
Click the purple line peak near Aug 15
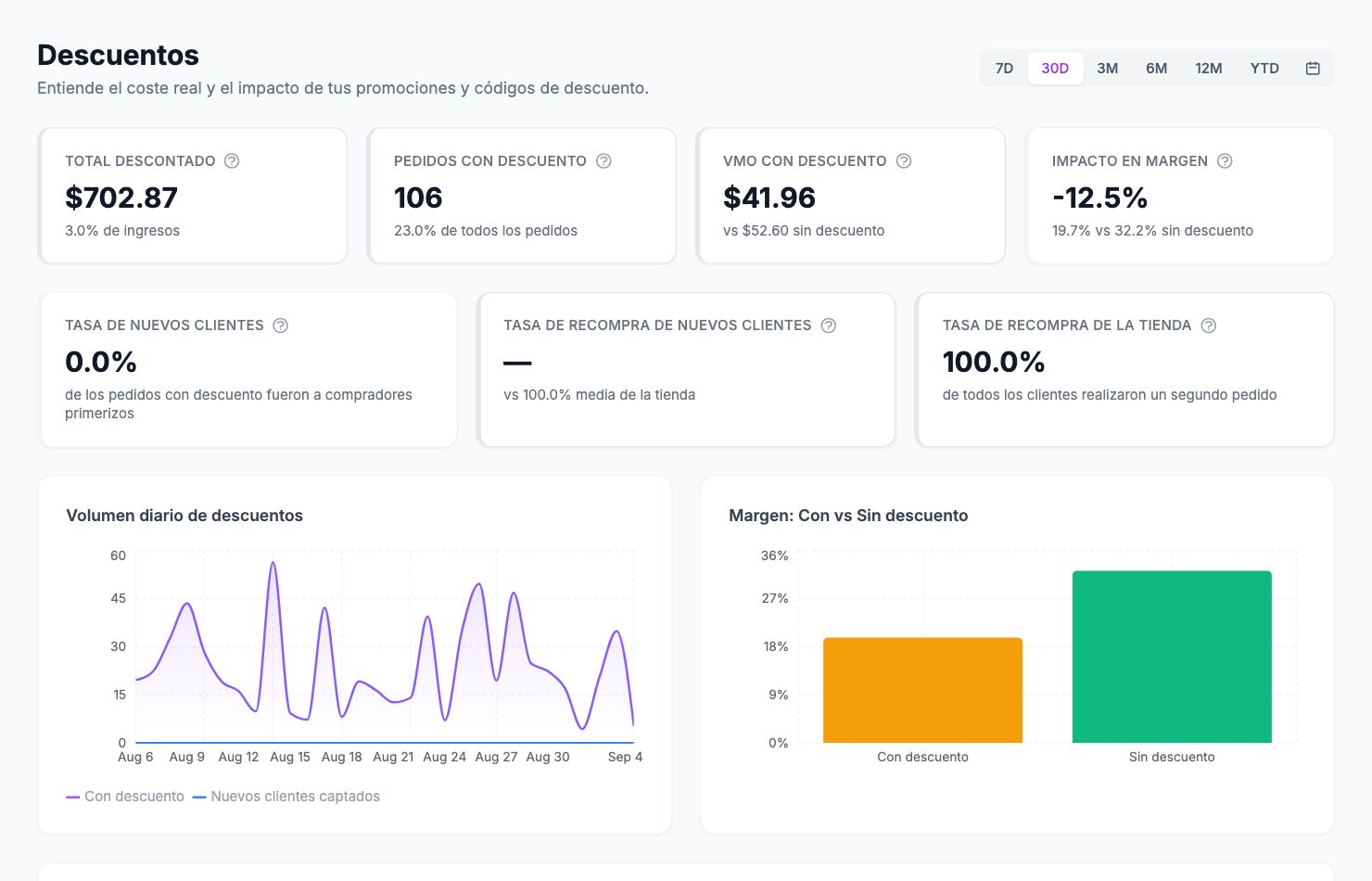click(273, 563)
